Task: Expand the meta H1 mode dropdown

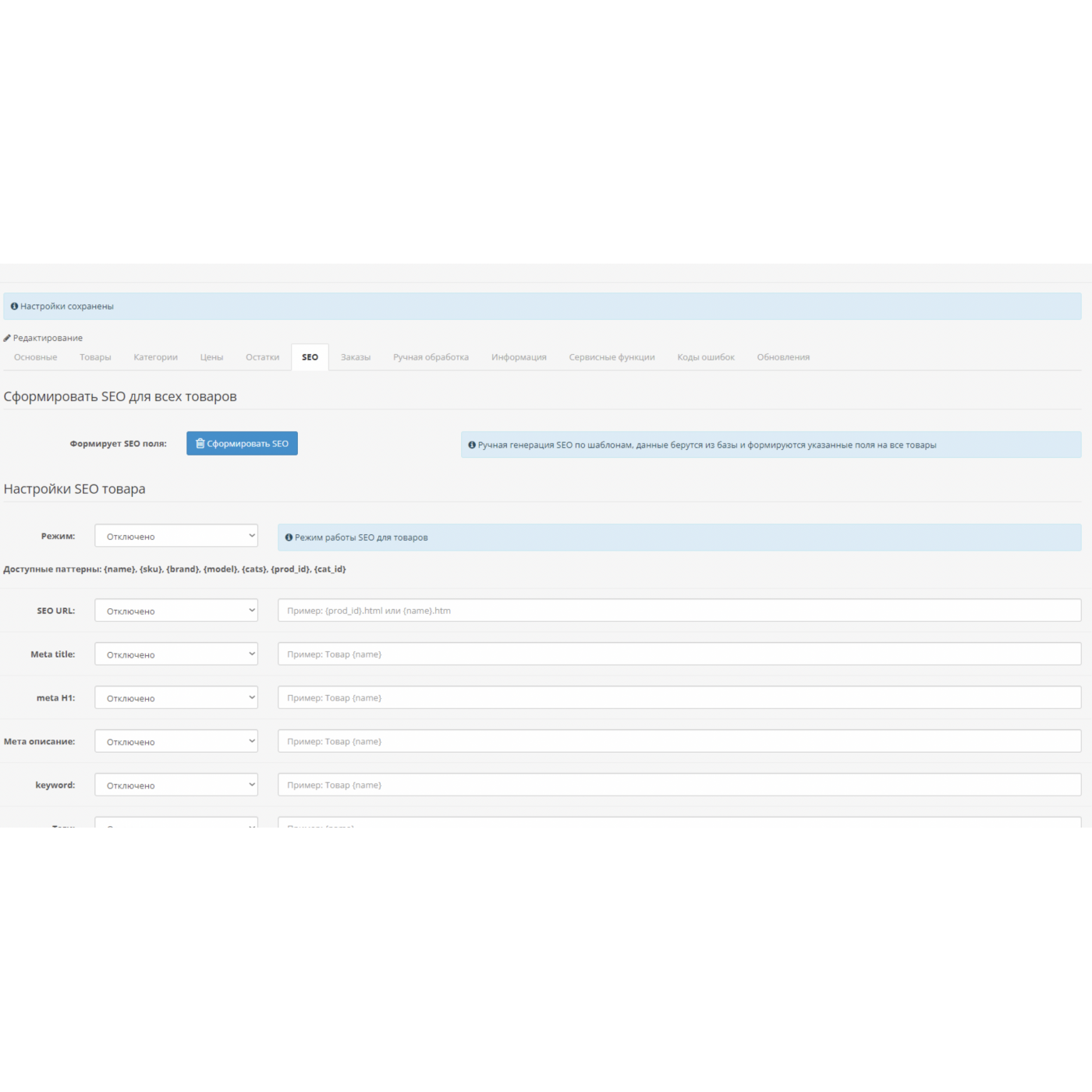Action: 175,698
